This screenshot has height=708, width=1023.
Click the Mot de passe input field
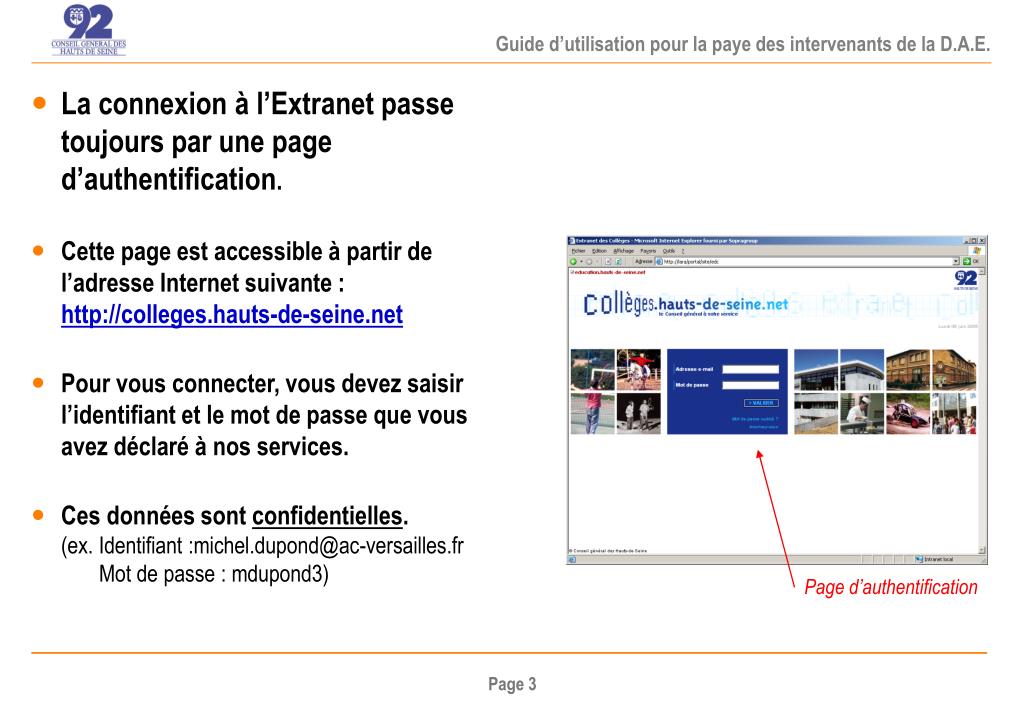point(750,385)
